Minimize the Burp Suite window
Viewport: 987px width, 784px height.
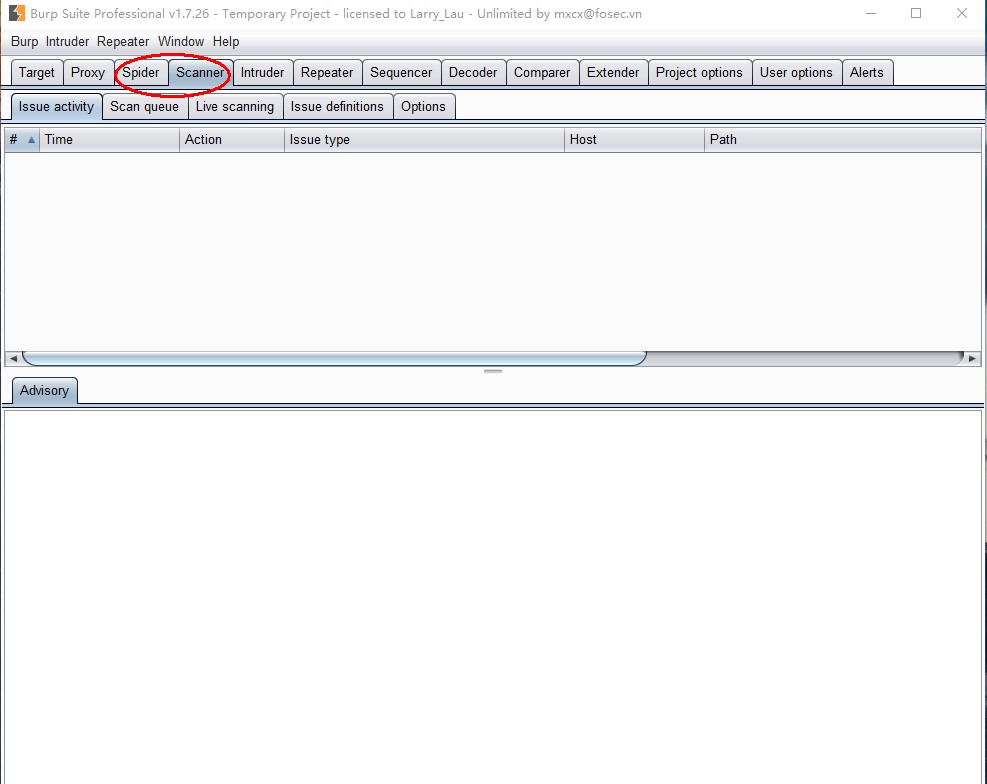pyautogui.click(x=871, y=13)
